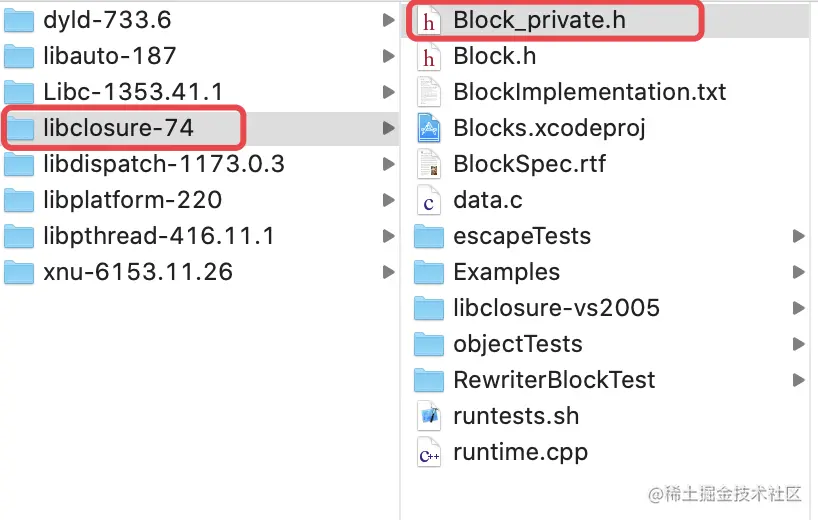Select the libclosure-74 folder

click(118, 128)
